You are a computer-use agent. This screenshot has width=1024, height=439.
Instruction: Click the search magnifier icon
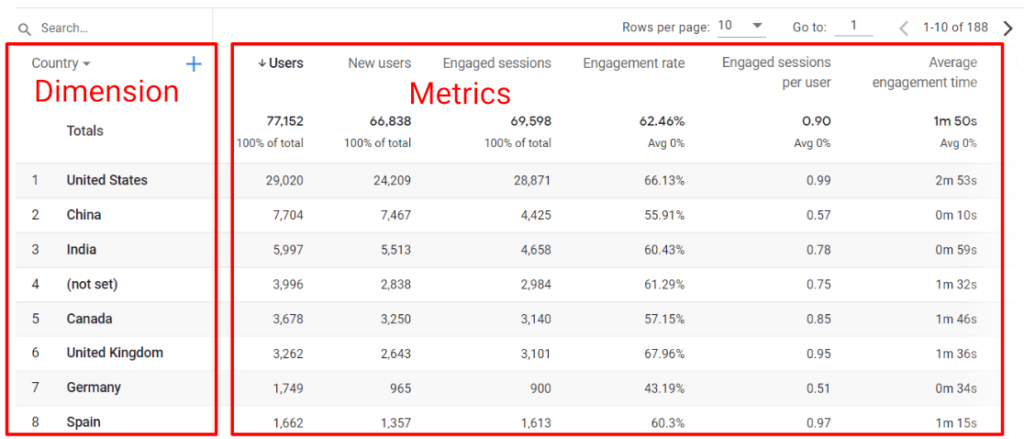24,29
